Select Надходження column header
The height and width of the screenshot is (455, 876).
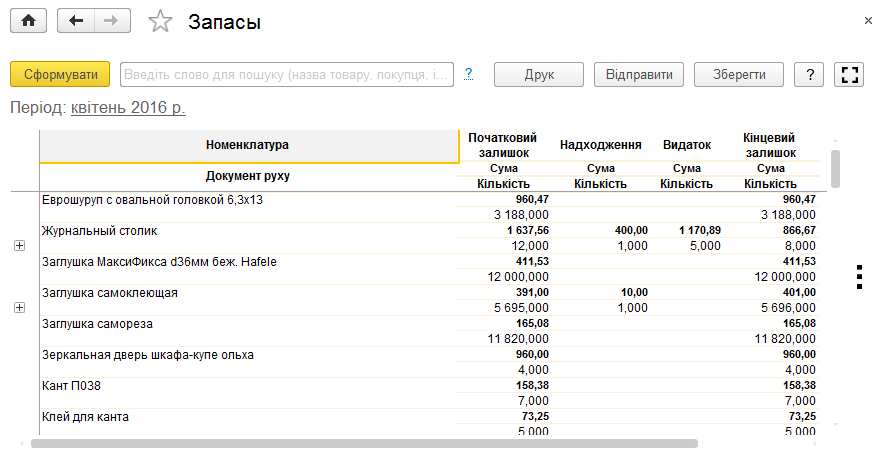[x=601, y=145]
